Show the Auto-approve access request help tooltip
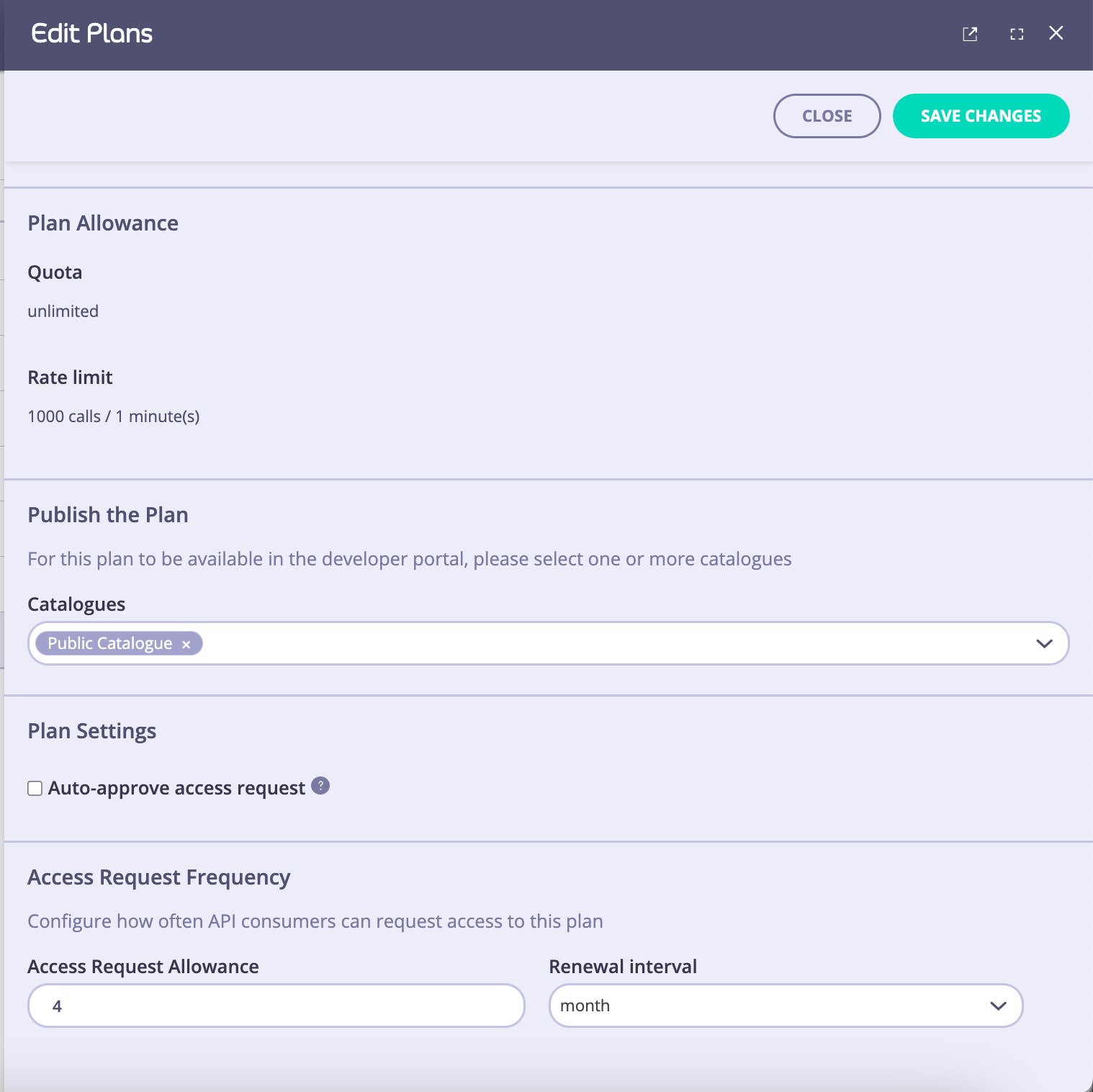1093x1092 pixels. (x=320, y=785)
